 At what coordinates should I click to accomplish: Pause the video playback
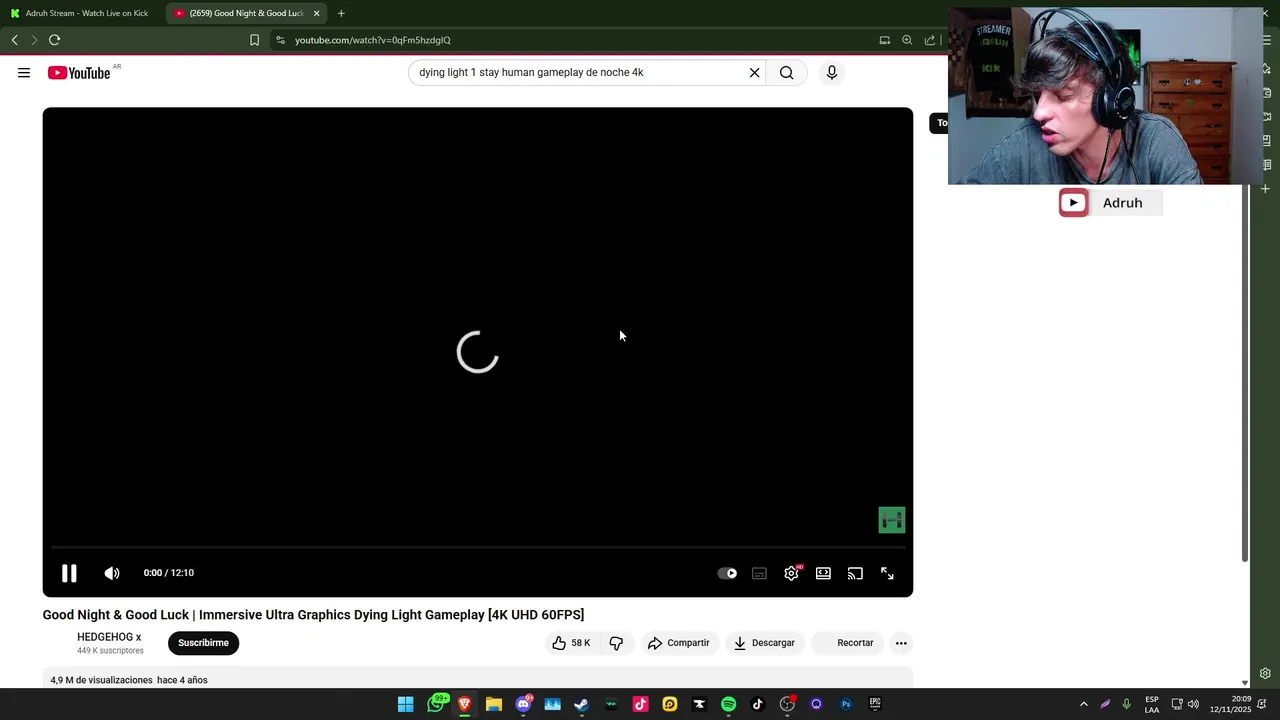[69, 573]
